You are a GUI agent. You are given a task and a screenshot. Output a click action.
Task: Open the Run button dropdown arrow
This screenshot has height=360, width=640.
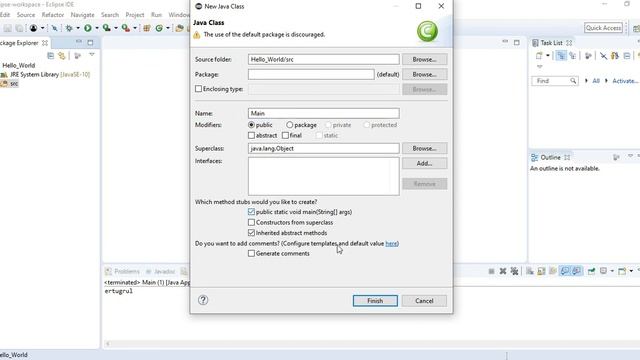97,28
